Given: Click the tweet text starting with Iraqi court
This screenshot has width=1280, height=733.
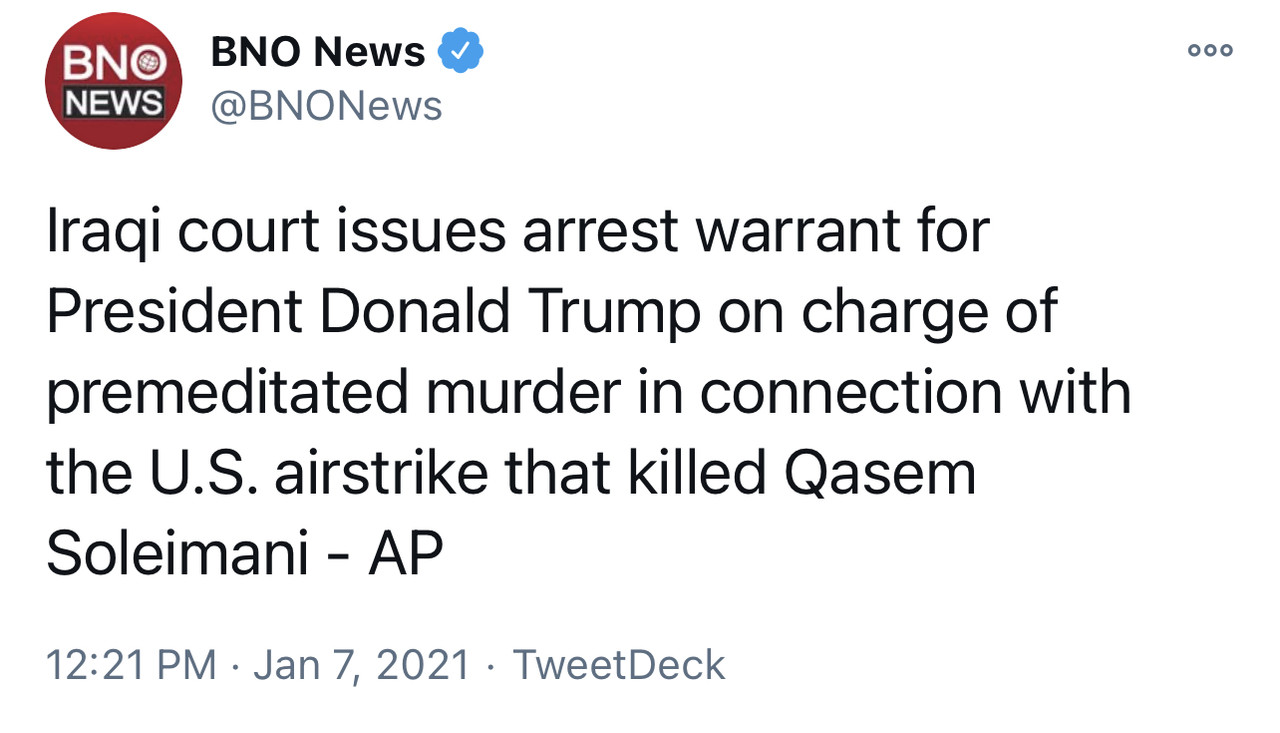Looking at the screenshot, I should click(588, 393).
